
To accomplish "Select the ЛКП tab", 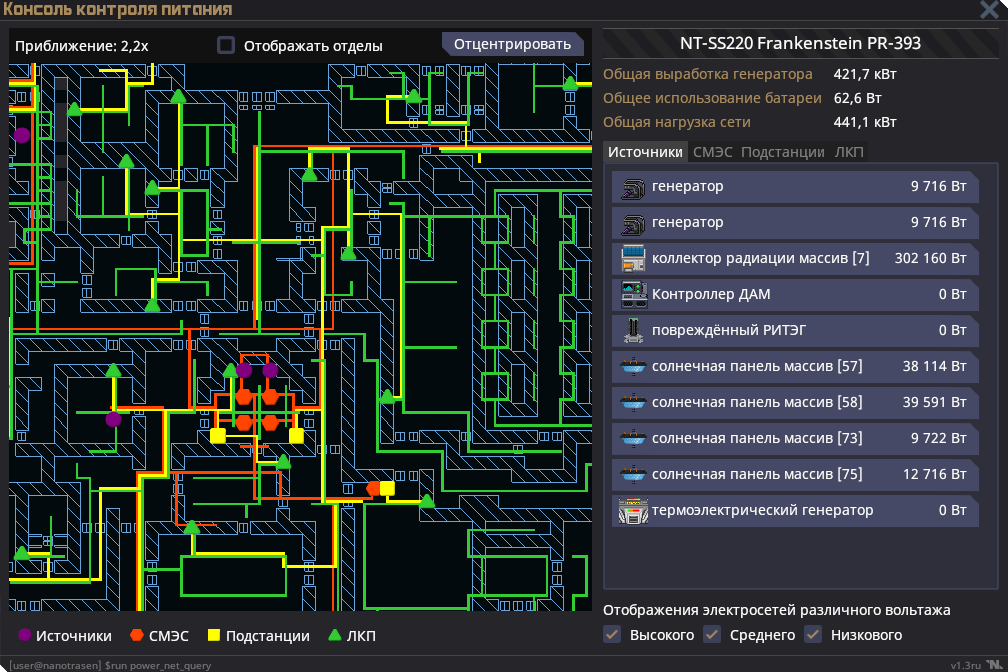I will click(x=849, y=152).
